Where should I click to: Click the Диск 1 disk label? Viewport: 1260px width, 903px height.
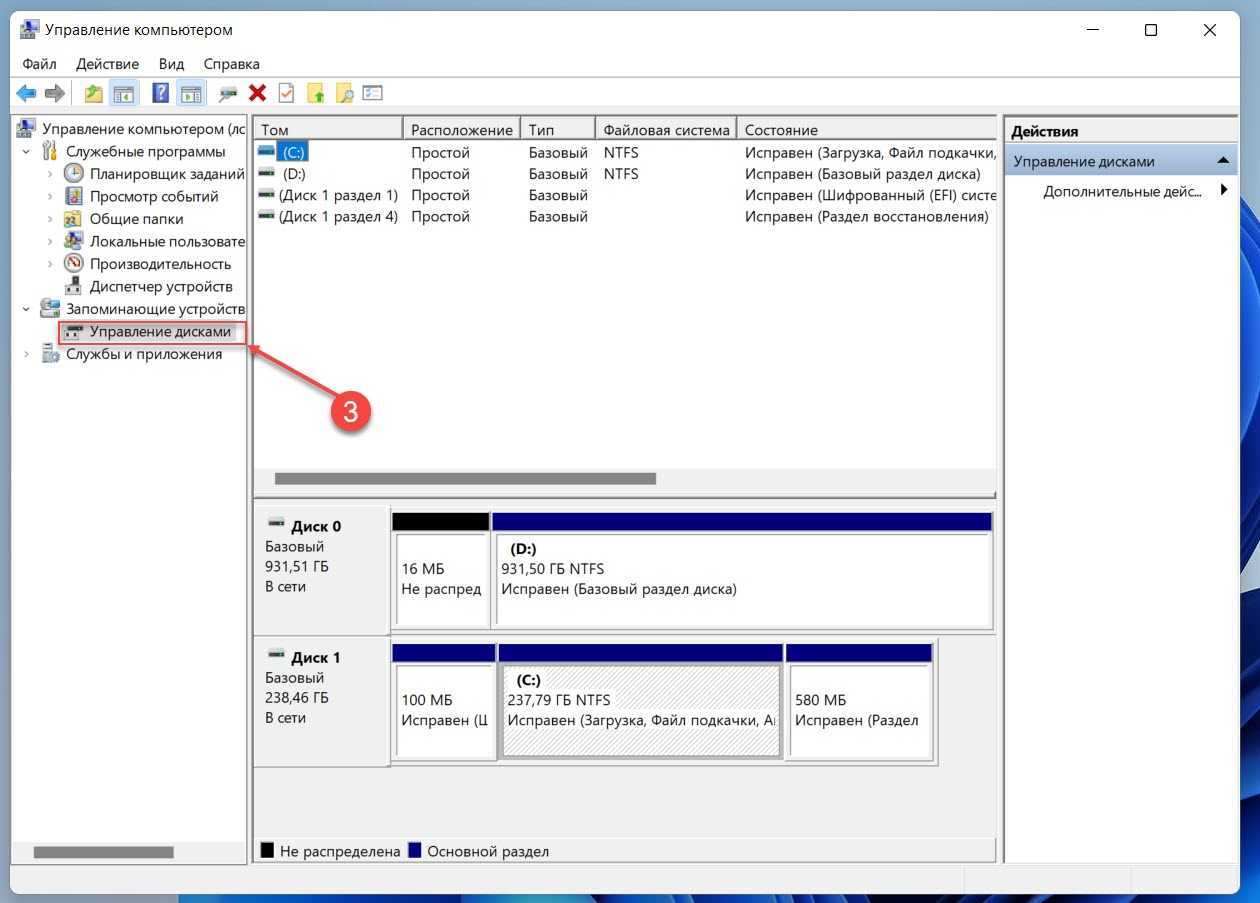coord(316,657)
